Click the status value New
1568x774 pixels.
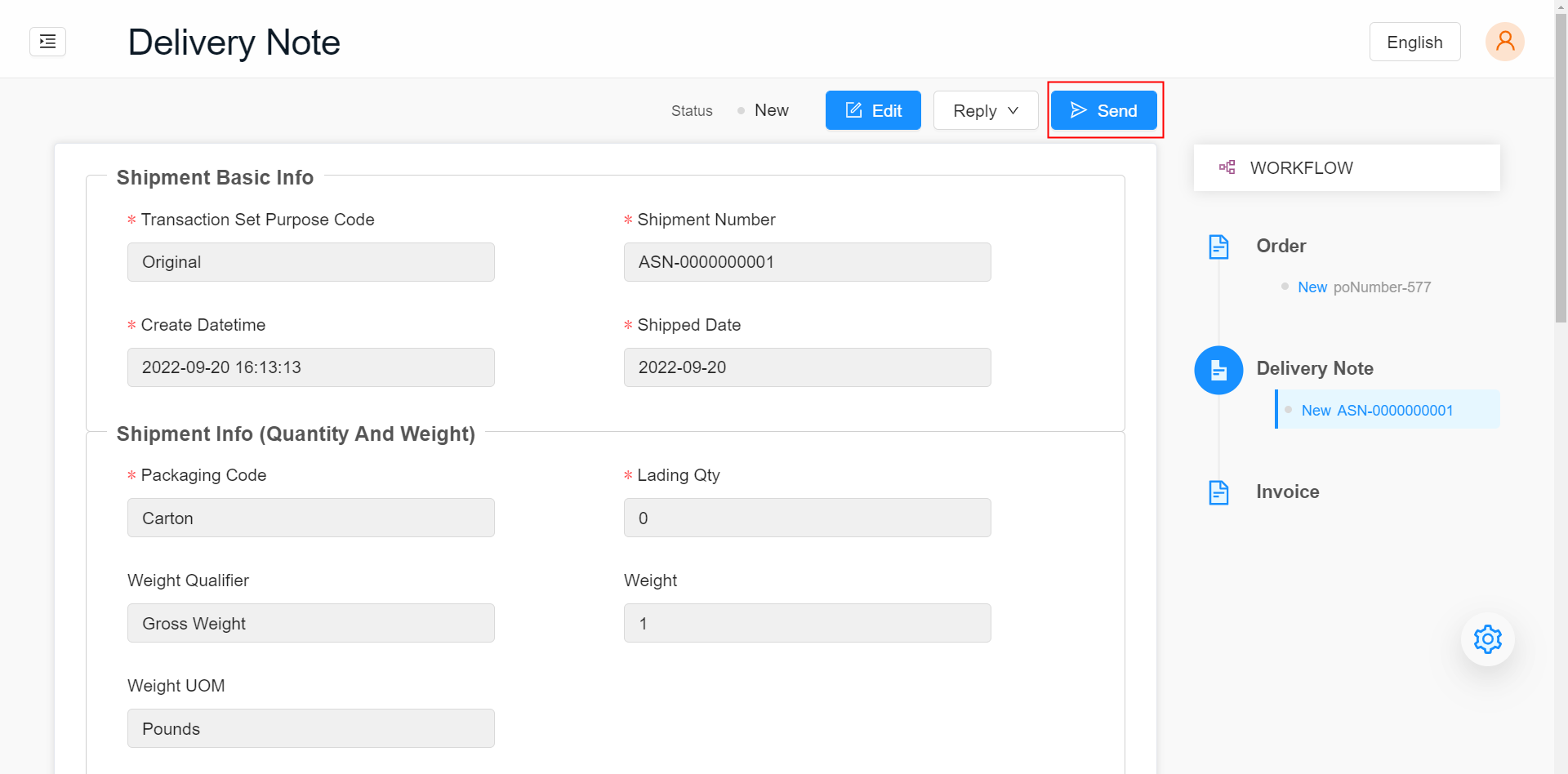[771, 110]
